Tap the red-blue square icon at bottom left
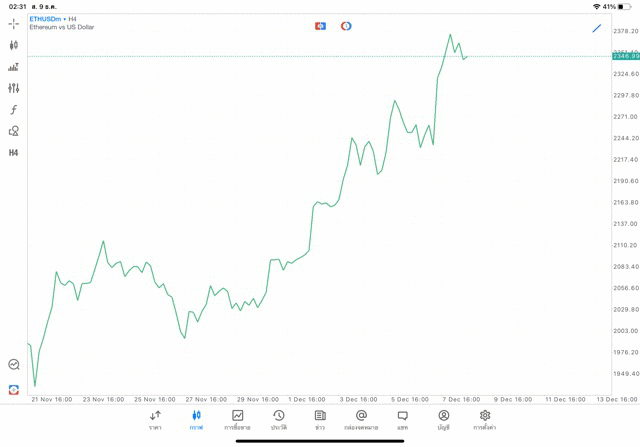The image size is (640, 447). tap(14, 389)
